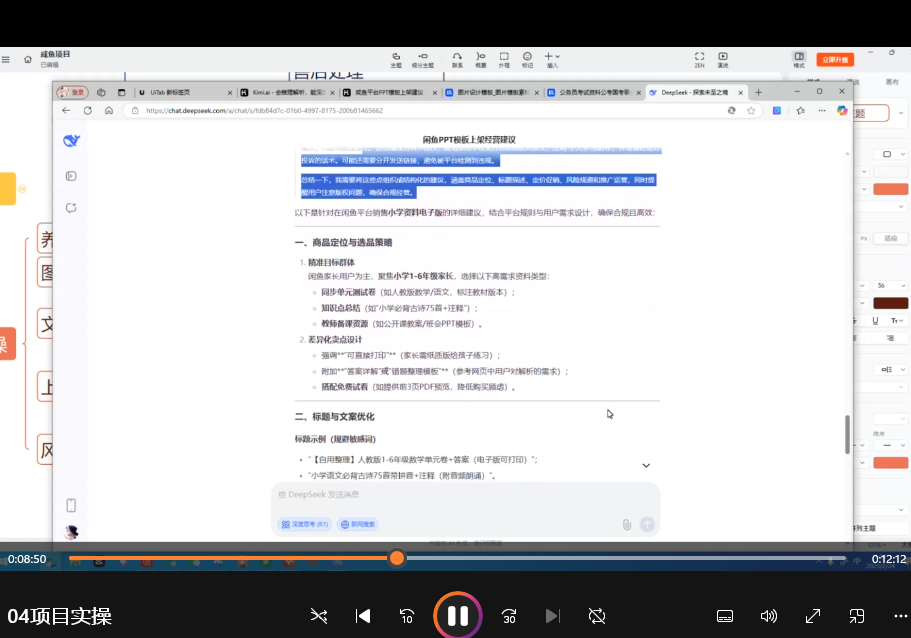Toggle underline U in format panel
The image size is (911, 638).
pos(875,321)
